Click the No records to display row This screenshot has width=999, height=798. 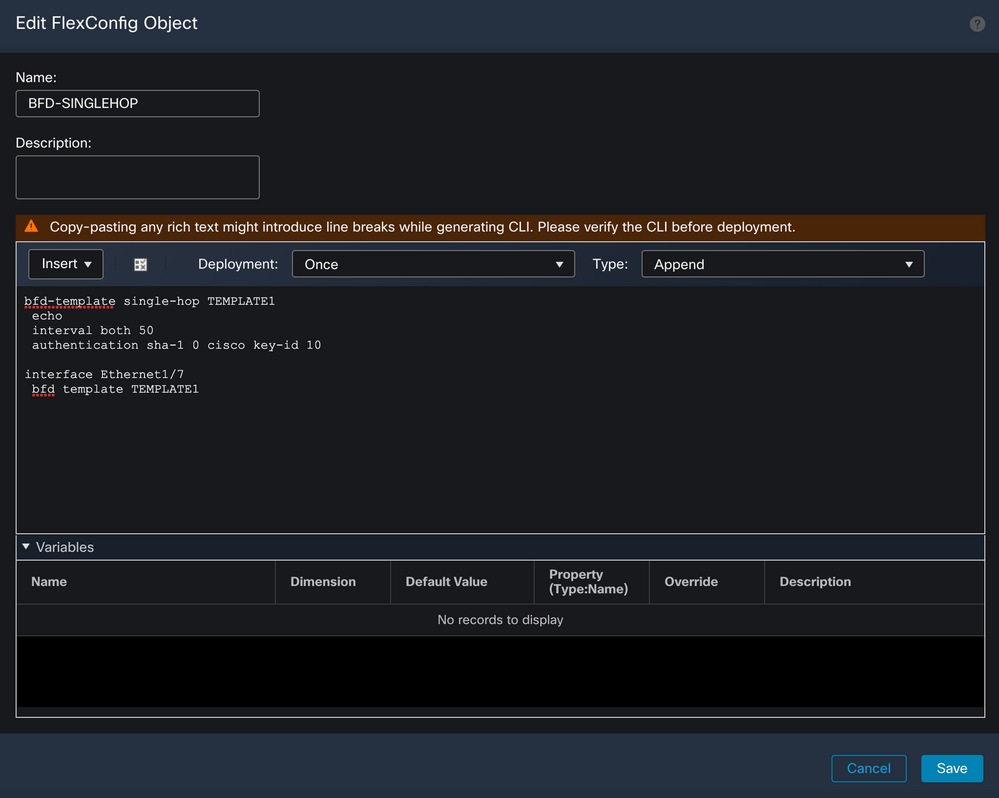click(x=500, y=619)
